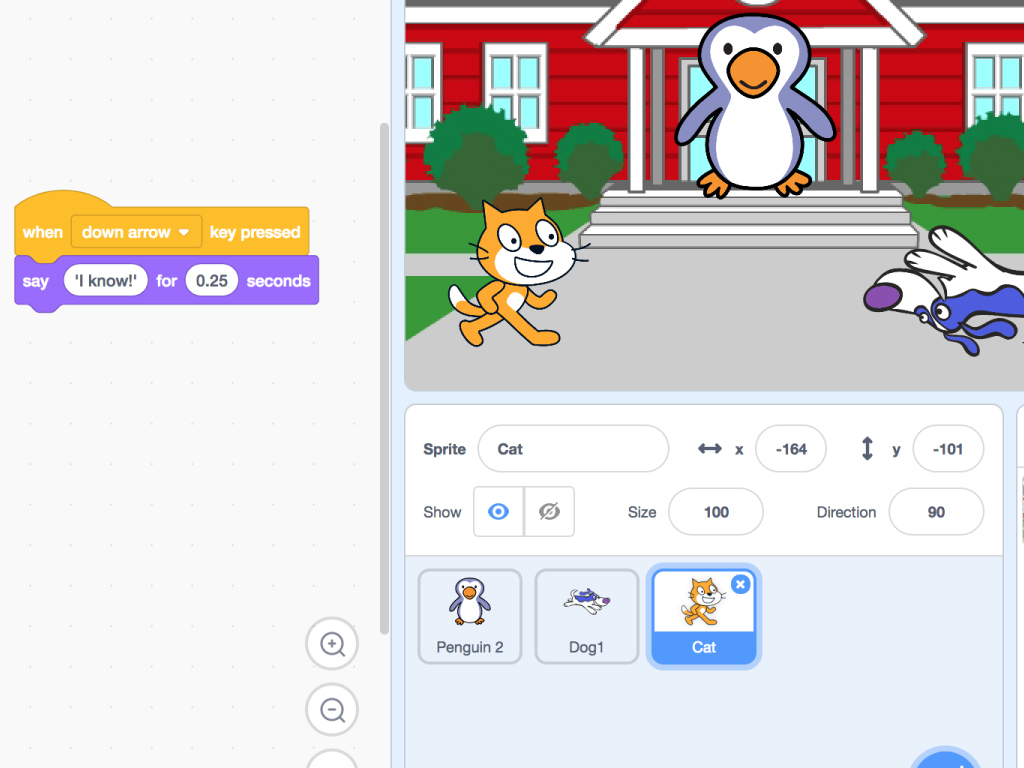The image size is (1024, 768).
Task: Click the vertical y arrows icon
Action: click(867, 449)
